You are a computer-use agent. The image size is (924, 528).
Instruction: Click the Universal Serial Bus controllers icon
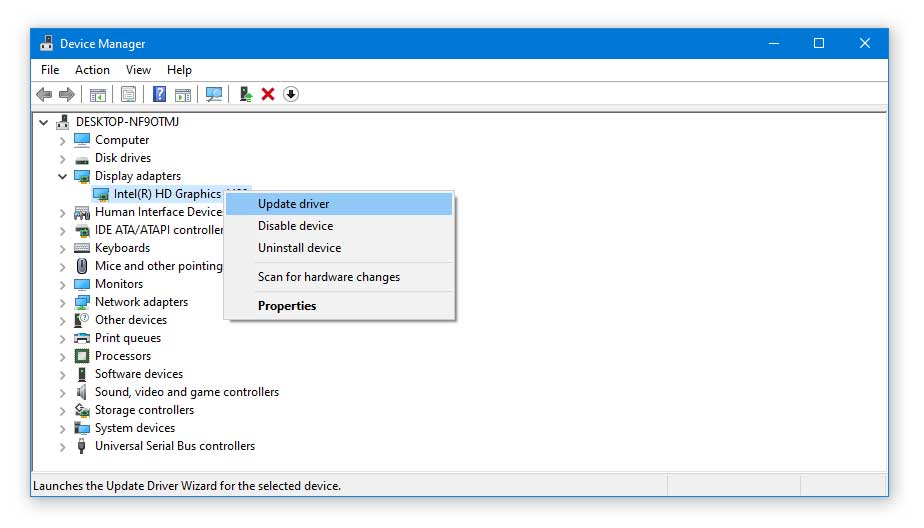[82, 446]
